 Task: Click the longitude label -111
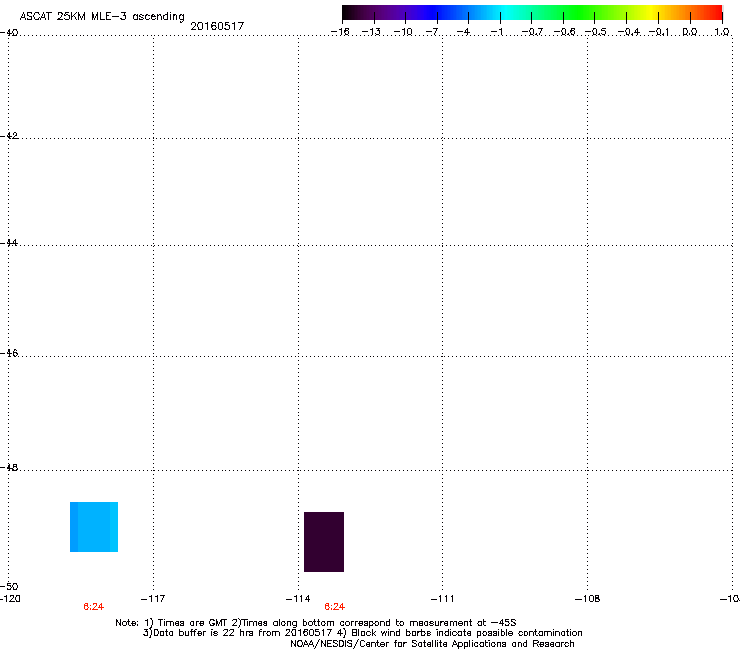443,599
